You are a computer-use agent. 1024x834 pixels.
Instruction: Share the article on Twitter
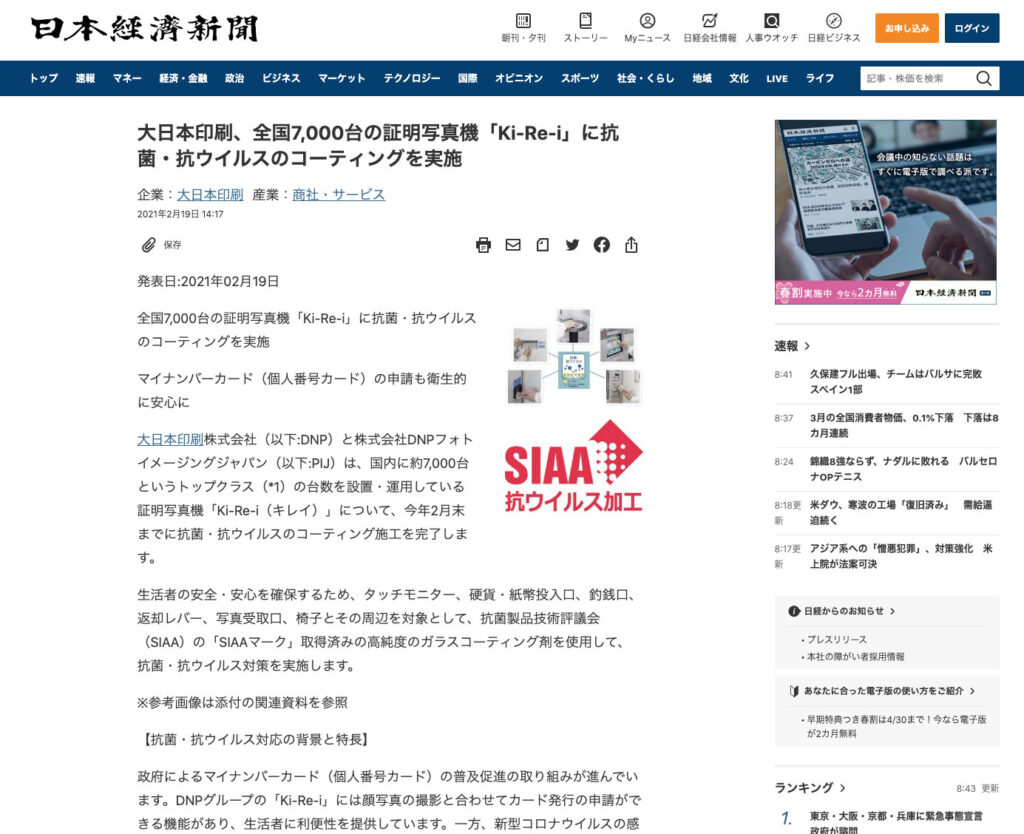(572, 245)
